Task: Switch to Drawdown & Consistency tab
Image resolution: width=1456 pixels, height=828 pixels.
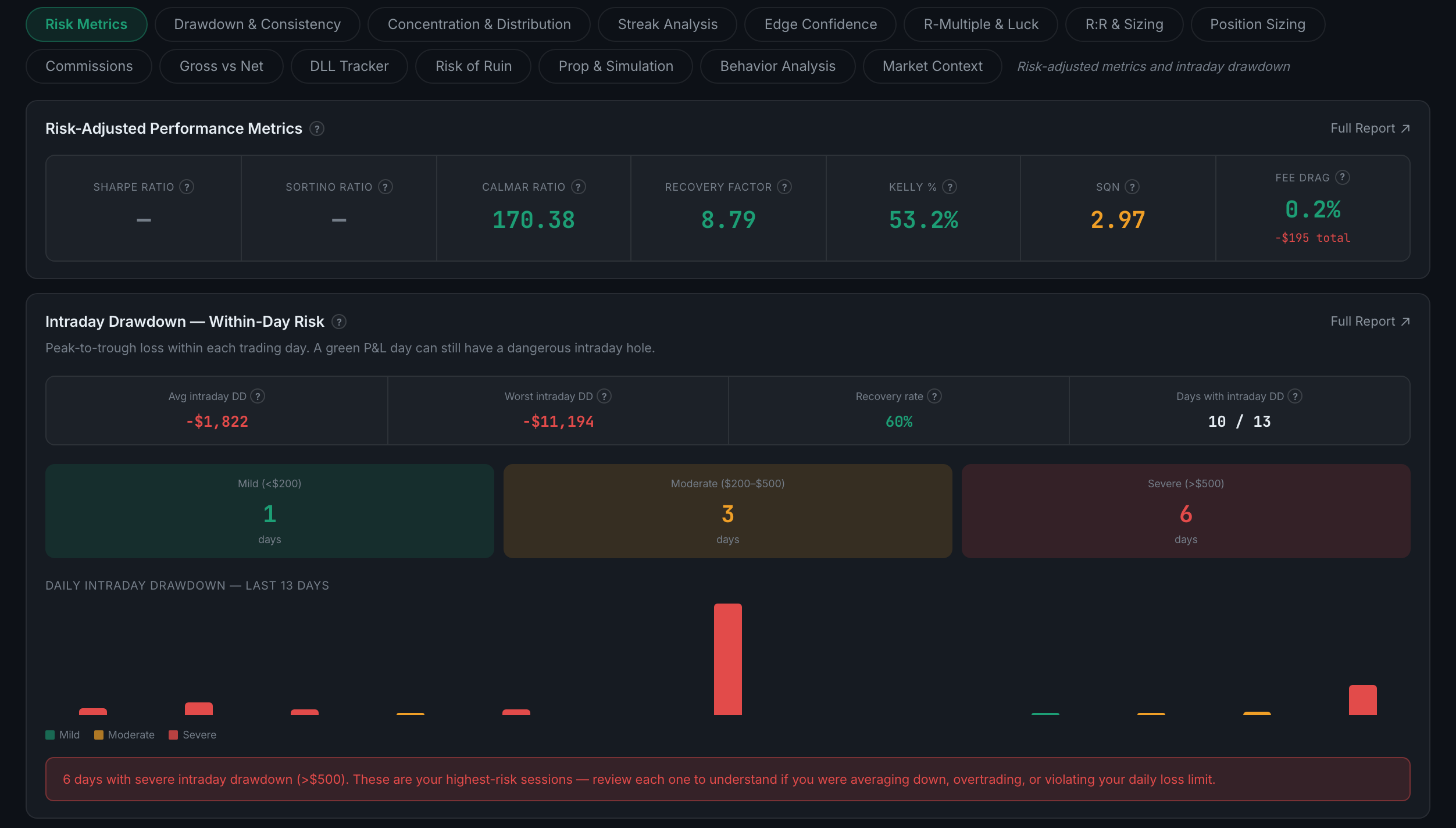Action: [257, 24]
